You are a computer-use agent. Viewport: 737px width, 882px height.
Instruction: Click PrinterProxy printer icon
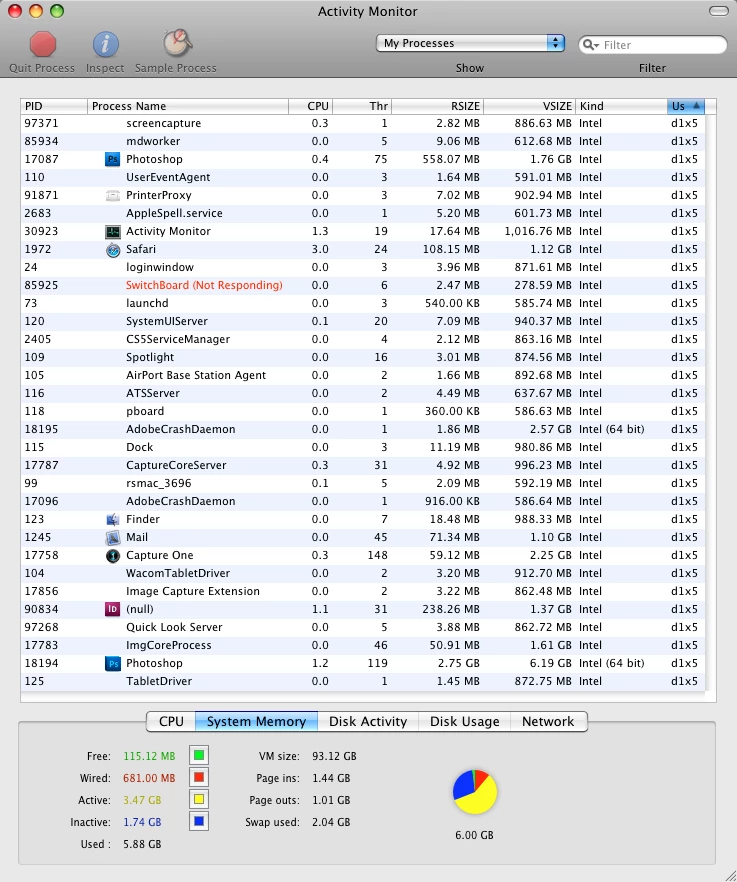click(x=113, y=195)
